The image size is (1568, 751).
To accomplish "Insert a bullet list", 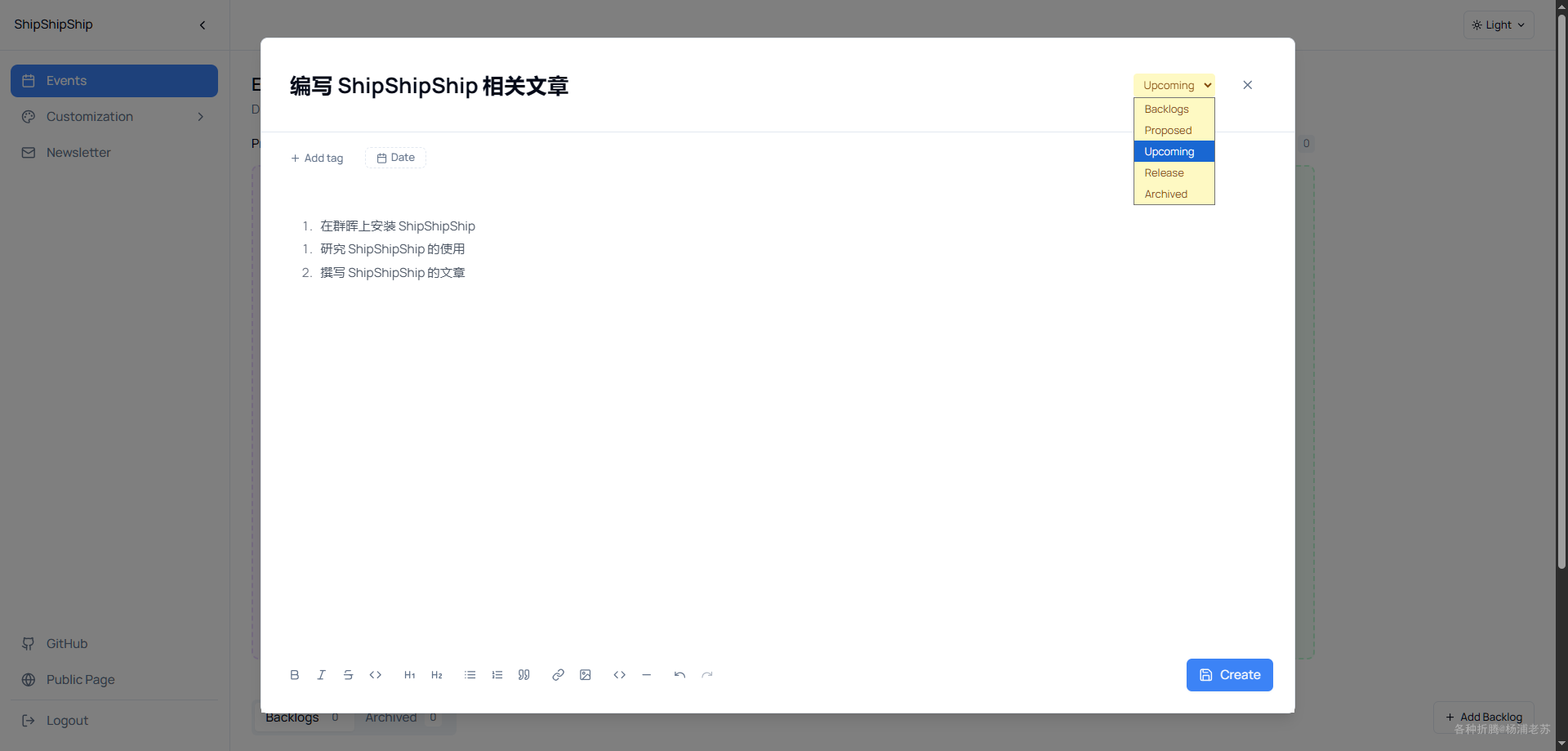I will (x=470, y=675).
